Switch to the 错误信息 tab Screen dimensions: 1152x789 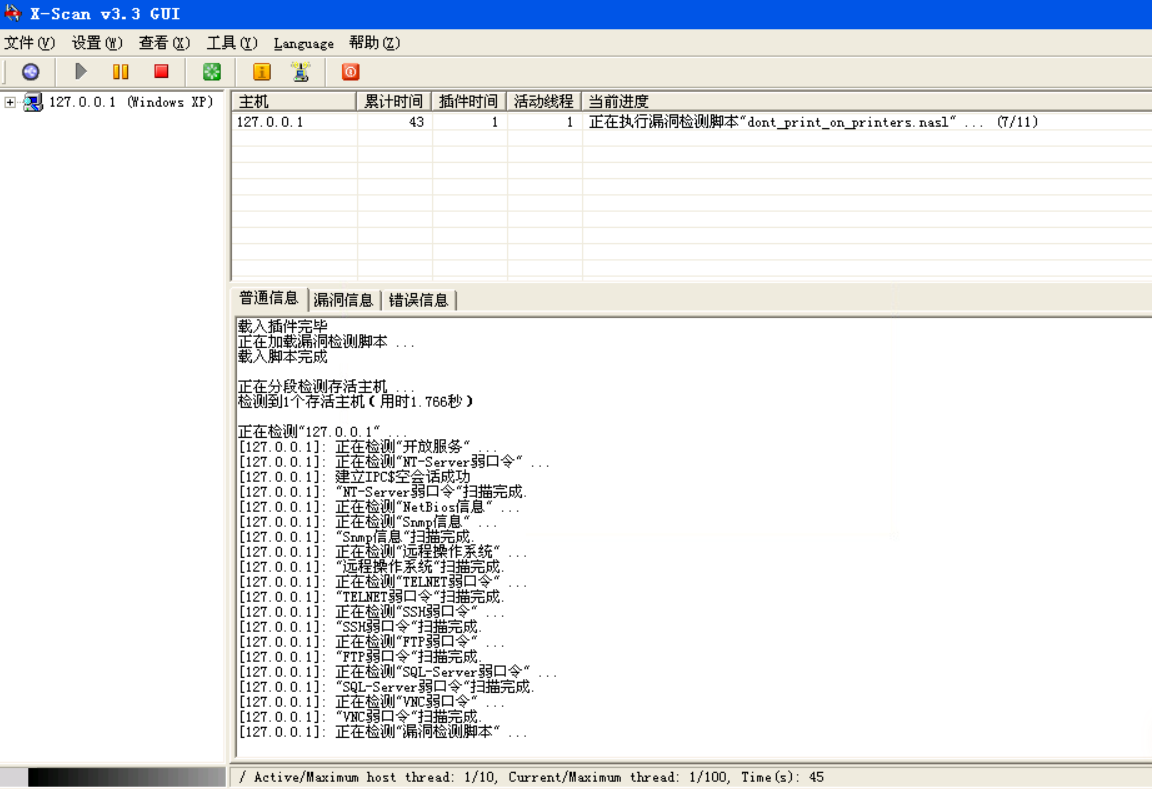(419, 300)
